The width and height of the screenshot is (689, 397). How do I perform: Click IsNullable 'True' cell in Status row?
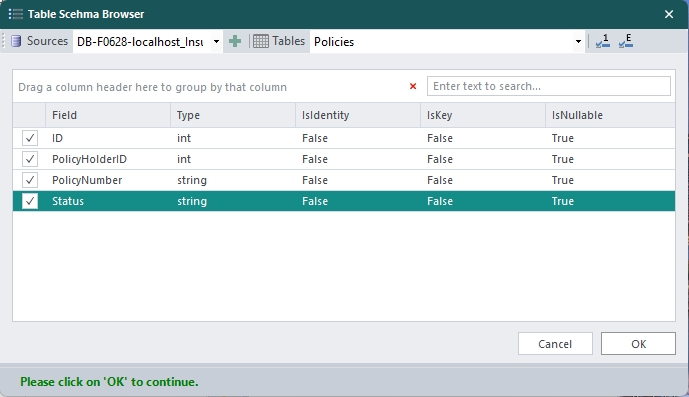(610, 201)
